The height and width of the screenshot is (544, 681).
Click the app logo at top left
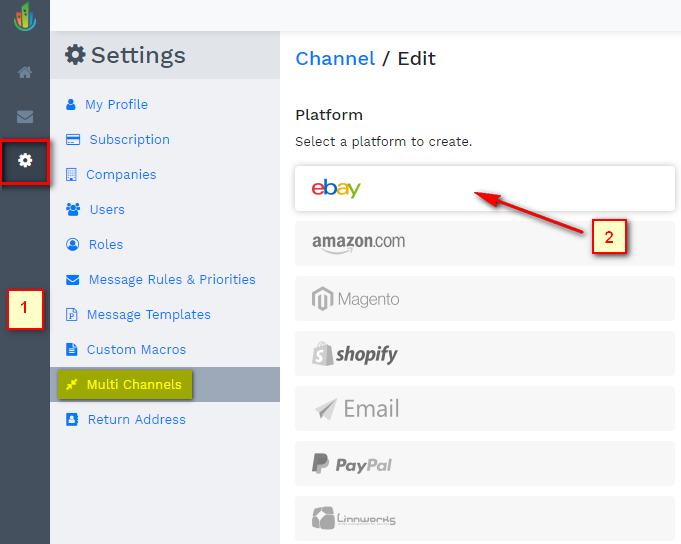click(x=25, y=17)
